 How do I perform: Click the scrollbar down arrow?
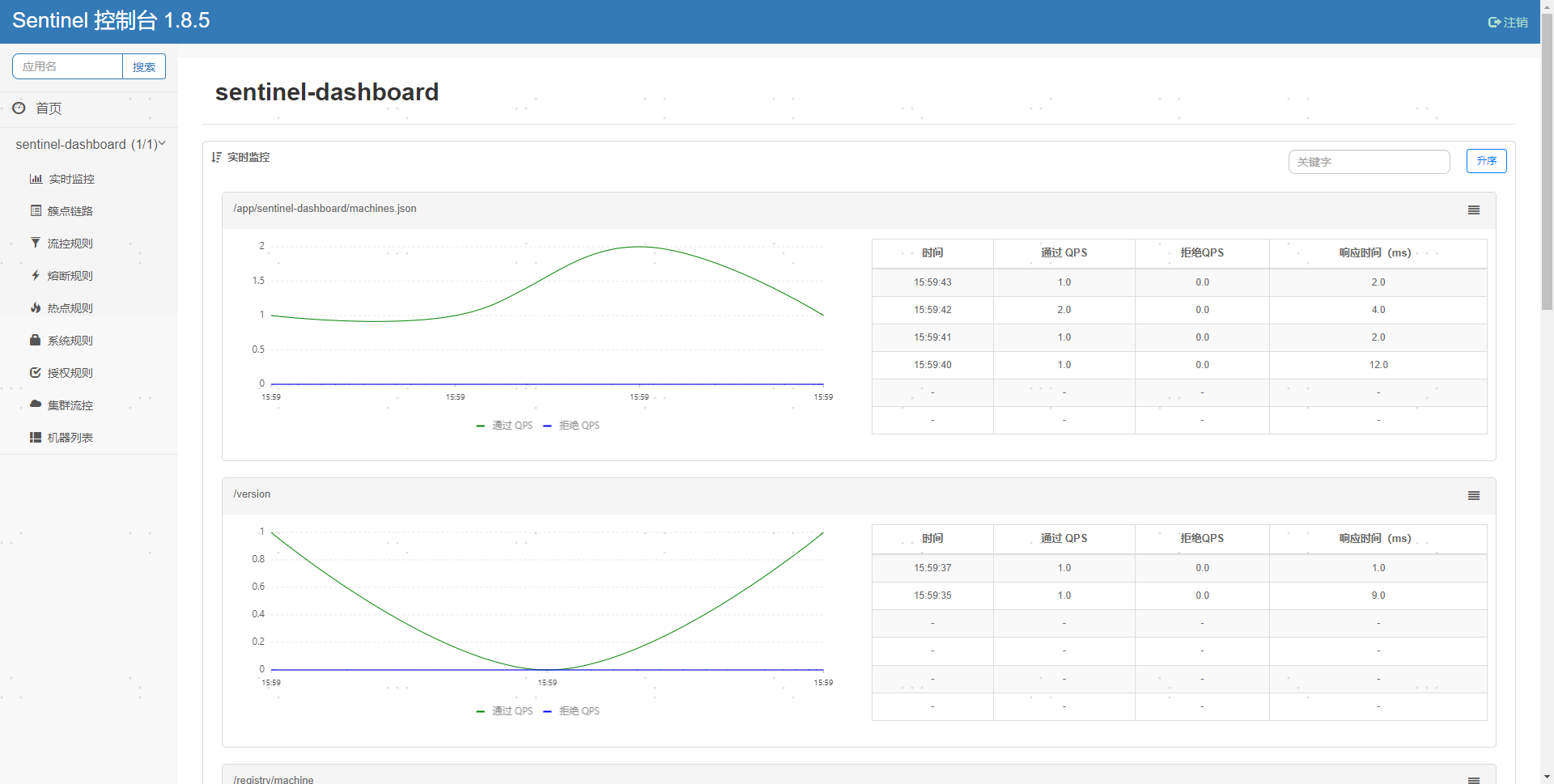(1547, 777)
